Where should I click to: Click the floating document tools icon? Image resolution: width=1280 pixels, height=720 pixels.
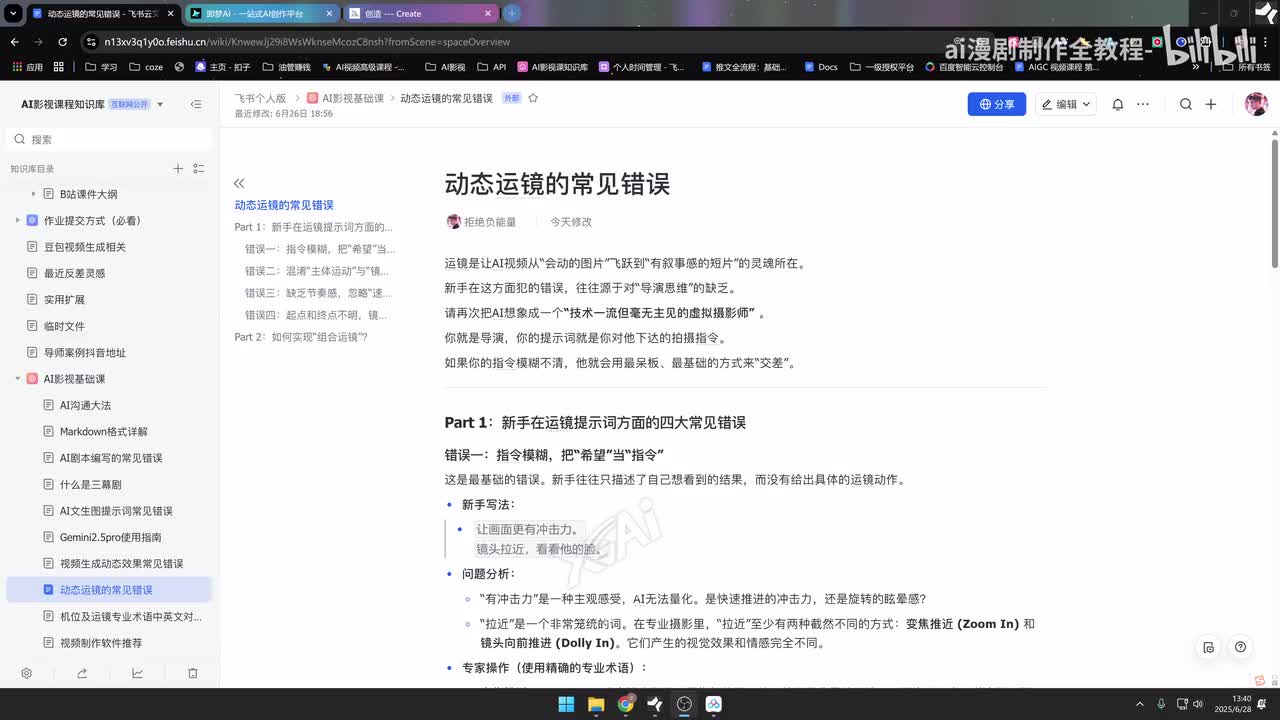click(1209, 647)
